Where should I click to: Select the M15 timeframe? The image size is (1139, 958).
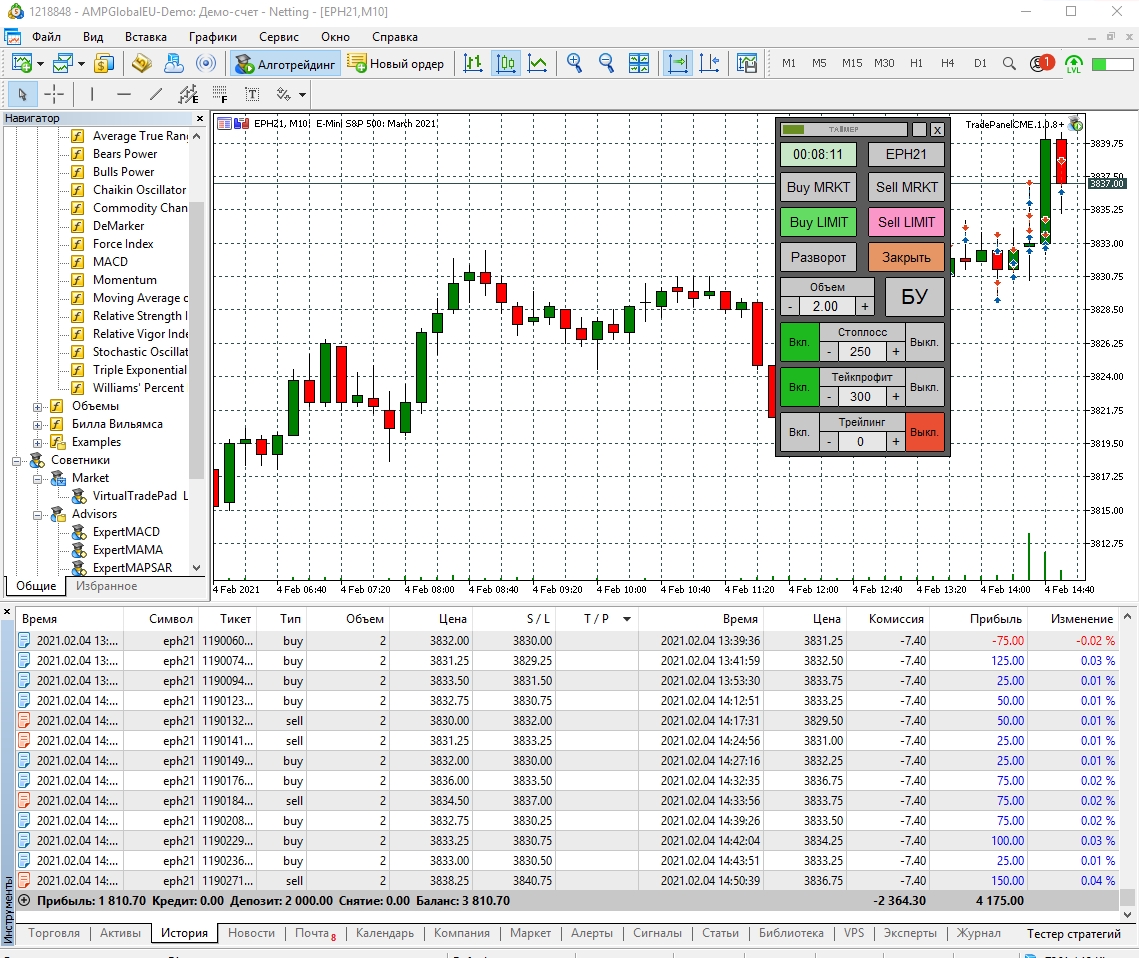coord(852,63)
